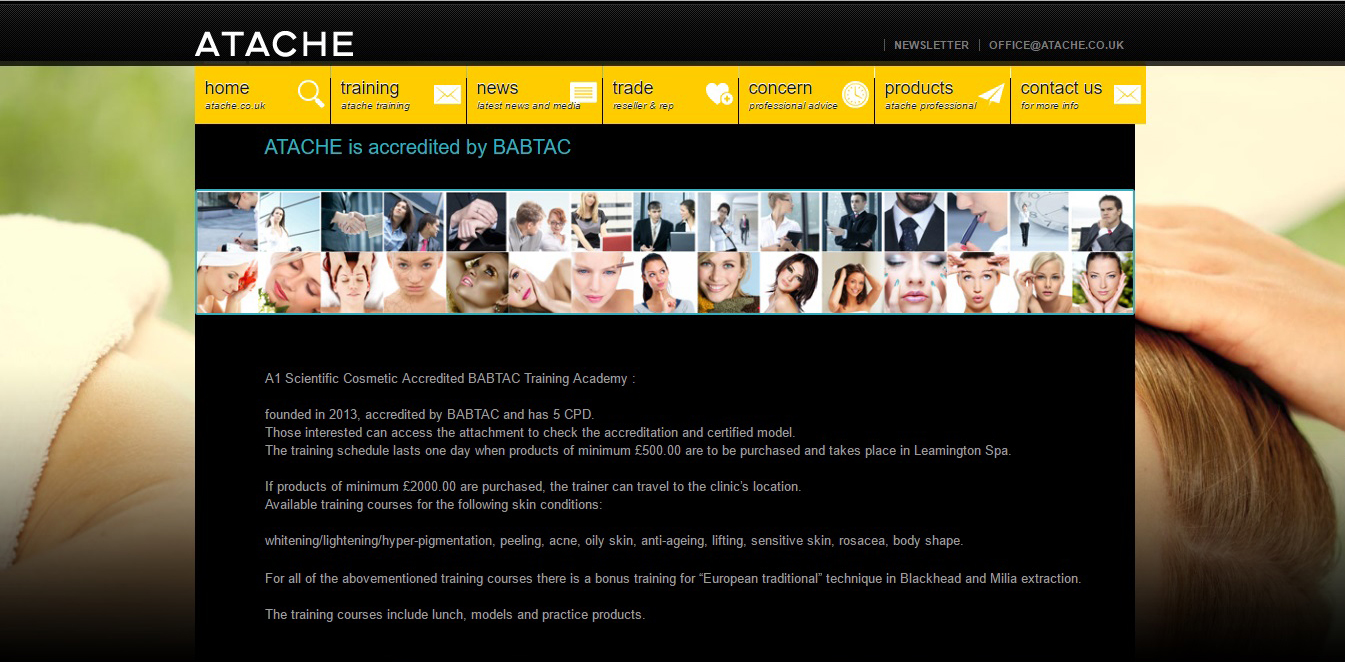Viewport: 1345px width, 662px height.
Task: Click the OFFICE@ATACHE.CO.UK email link
Action: click(1056, 45)
